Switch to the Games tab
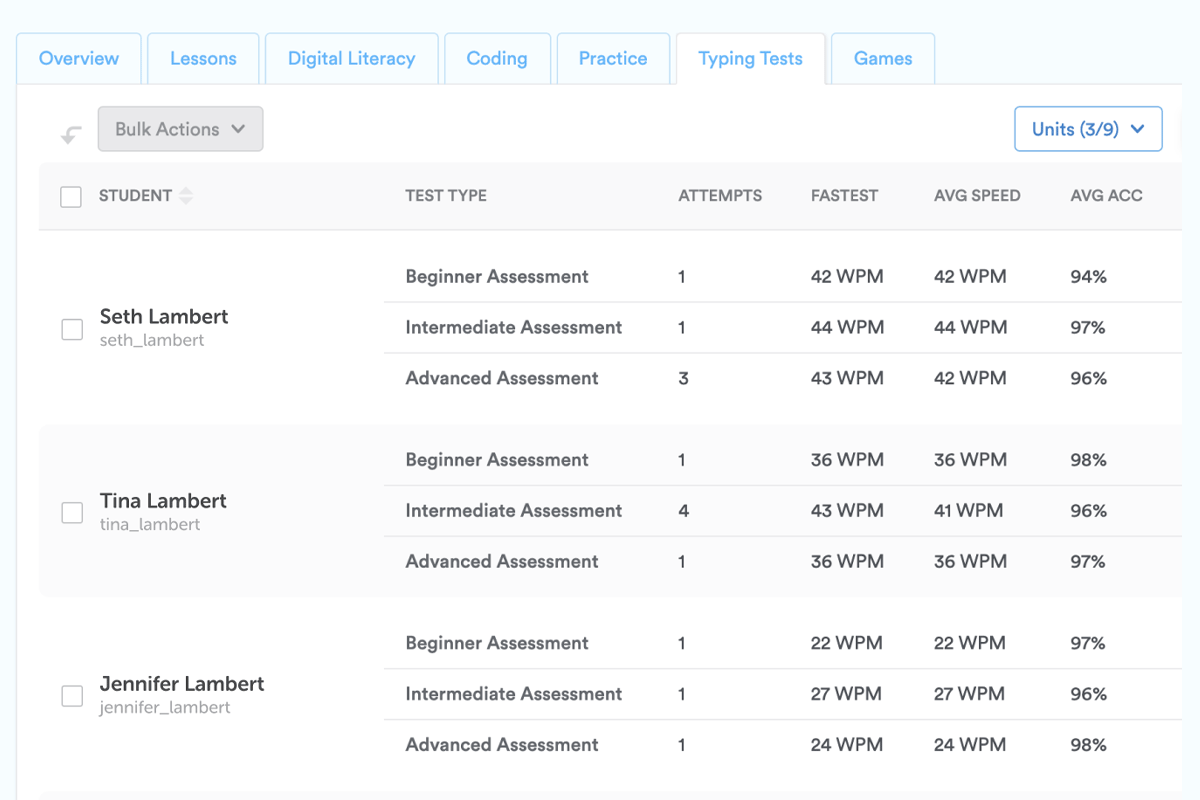Image resolution: width=1200 pixels, height=800 pixels. (x=882, y=59)
